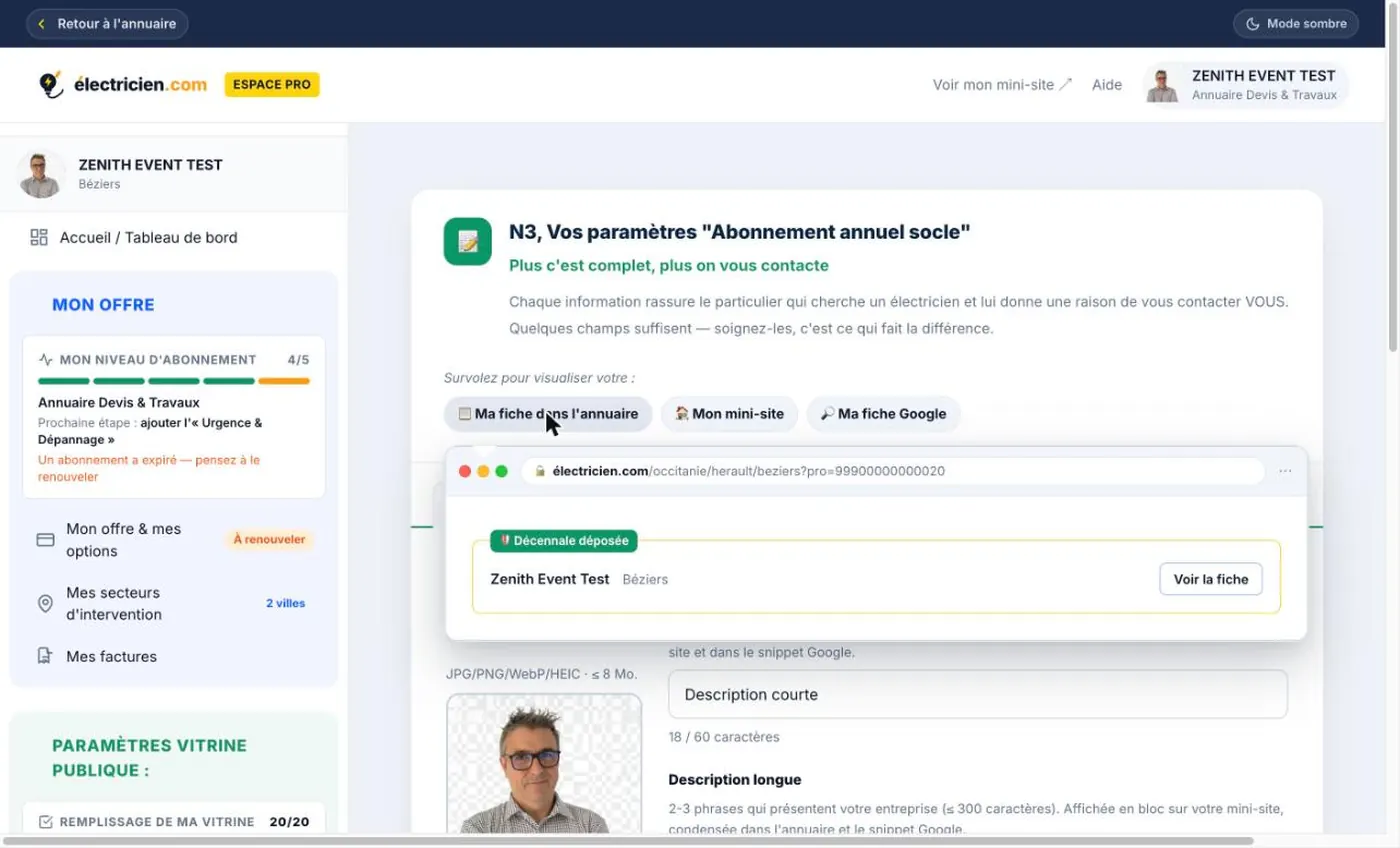Click the invoice icon beside Mes factures
Image resolution: width=1400 pixels, height=848 pixels.
(x=44, y=656)
